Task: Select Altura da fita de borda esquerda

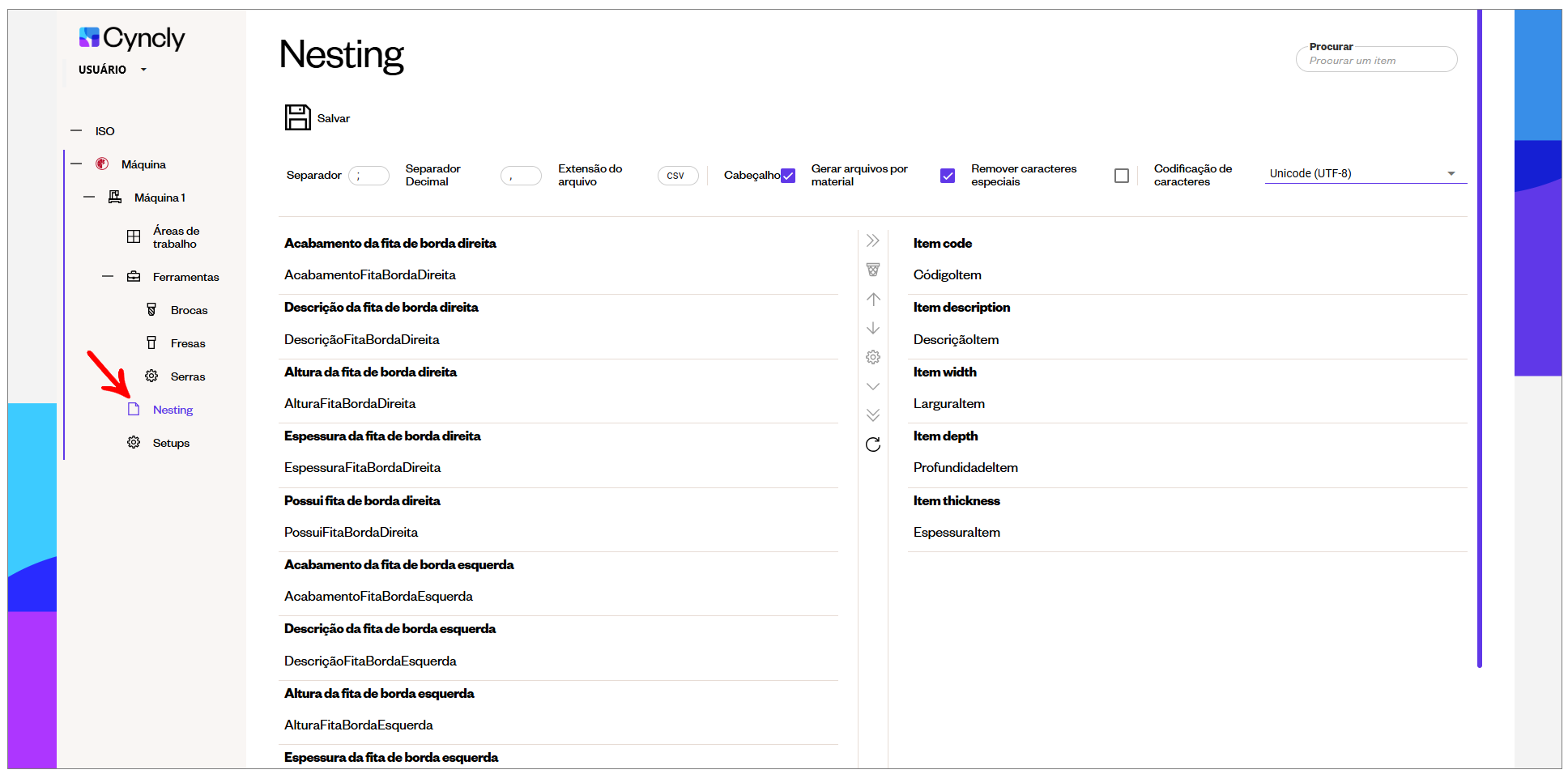Action: click(379, 693)
